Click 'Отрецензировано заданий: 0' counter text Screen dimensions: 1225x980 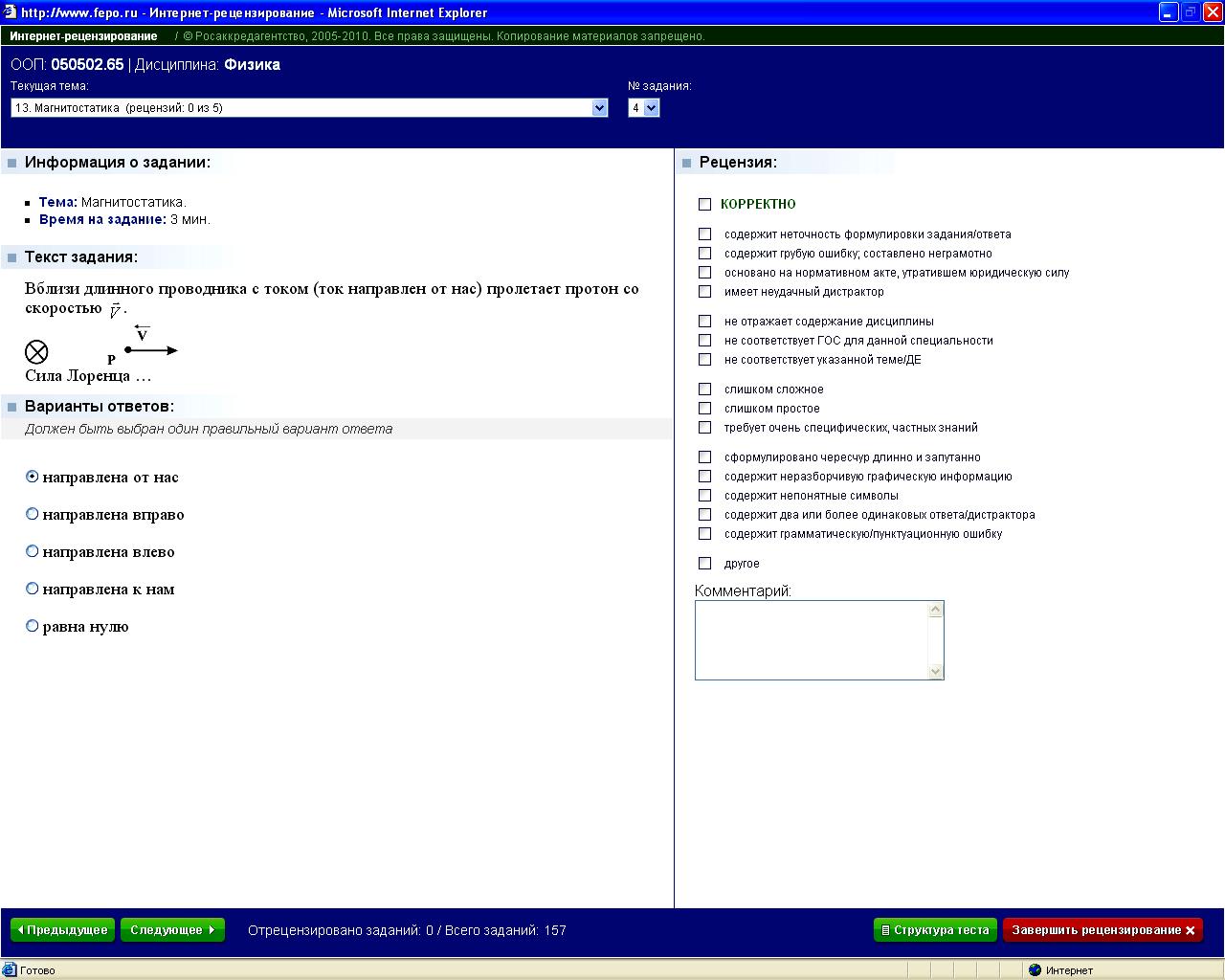tap(341, 930)
